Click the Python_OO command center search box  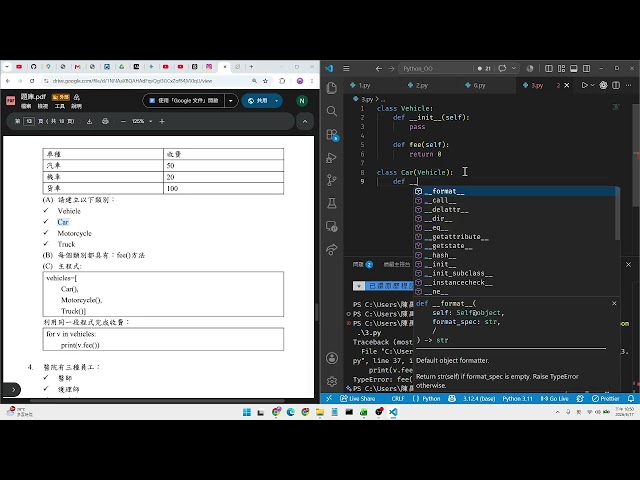[x=436, y=68]
